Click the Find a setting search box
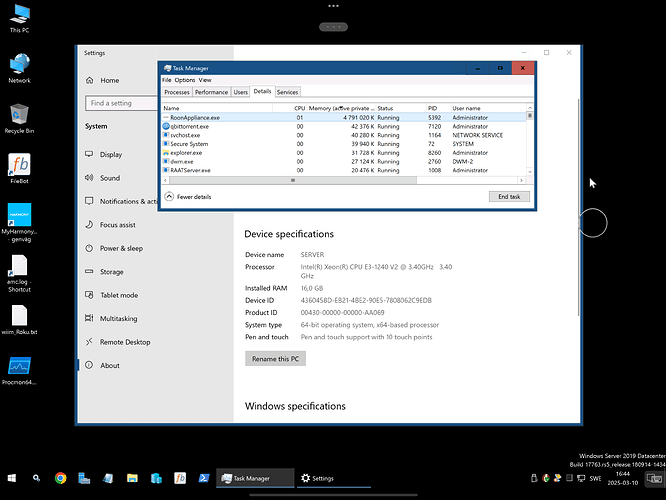Image resolution: width=666 pixels, height=500 pixels. 121,103
